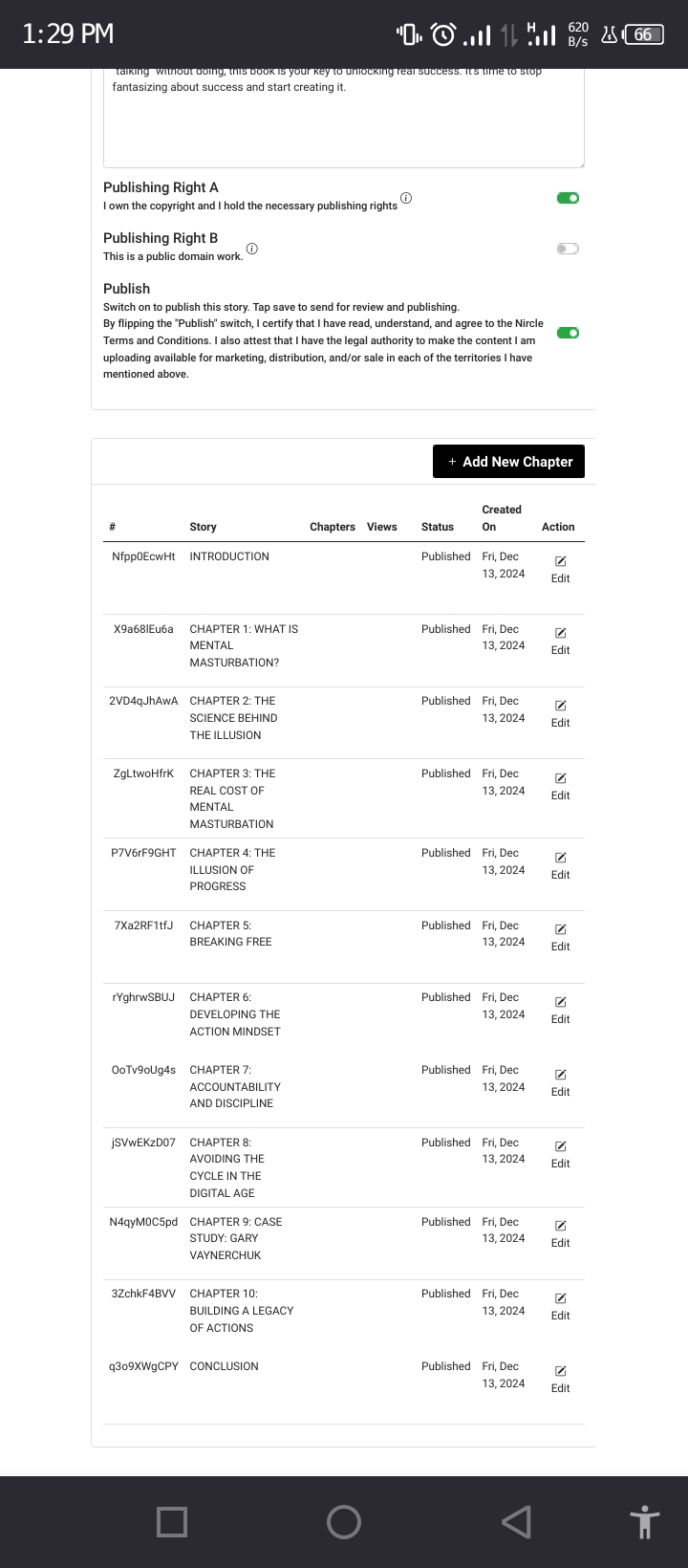Turn off the Publish story switch
This screenshot has width=688, height=1568.
coord(568,333)
